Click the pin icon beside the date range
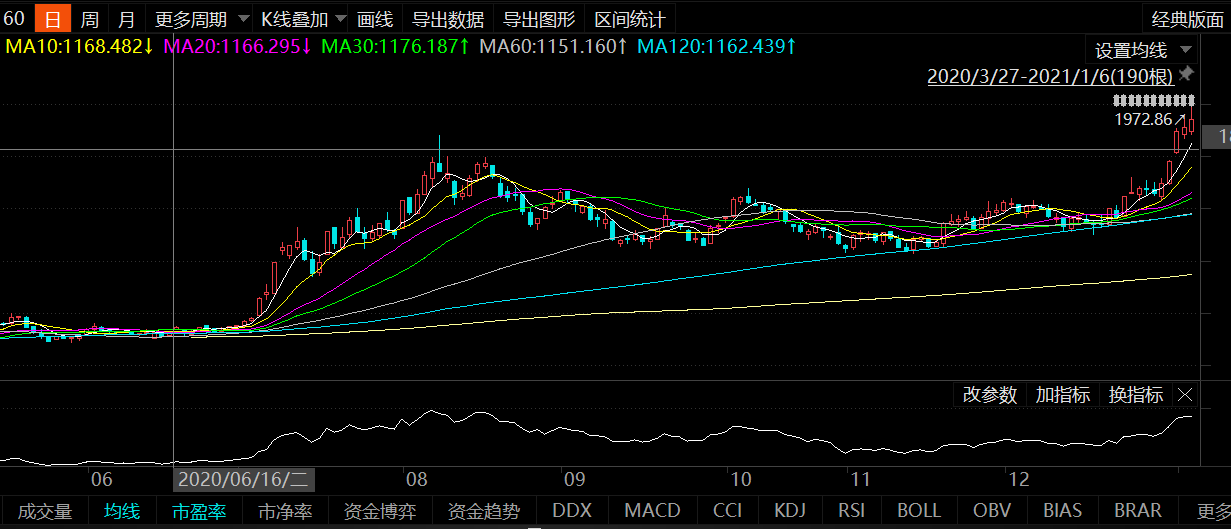The image size is (1231, 529). point(1186,75)
